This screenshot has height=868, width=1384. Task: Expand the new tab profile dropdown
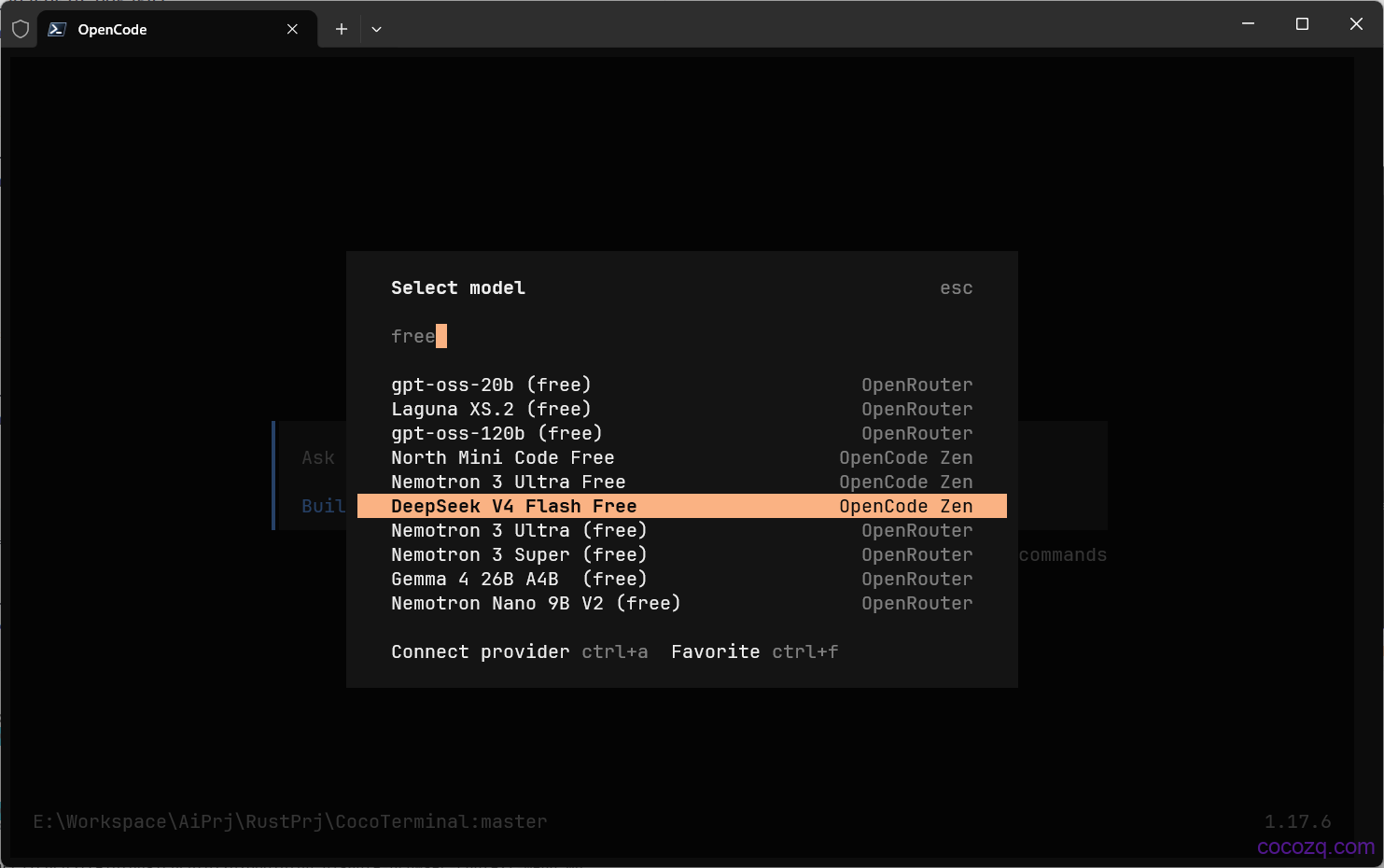tap(376, 29)
